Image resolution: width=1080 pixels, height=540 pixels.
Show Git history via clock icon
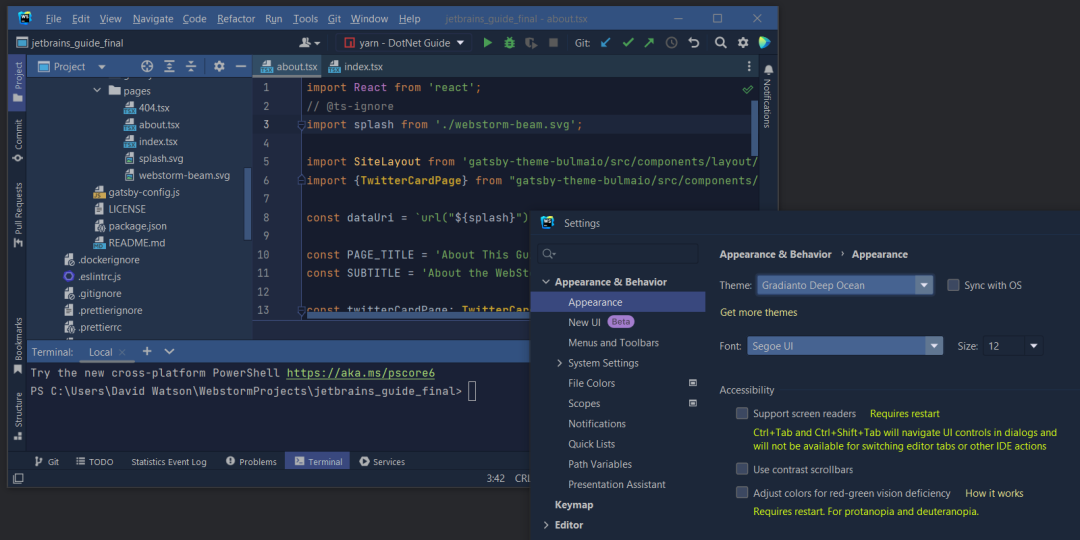pos(672,43)
